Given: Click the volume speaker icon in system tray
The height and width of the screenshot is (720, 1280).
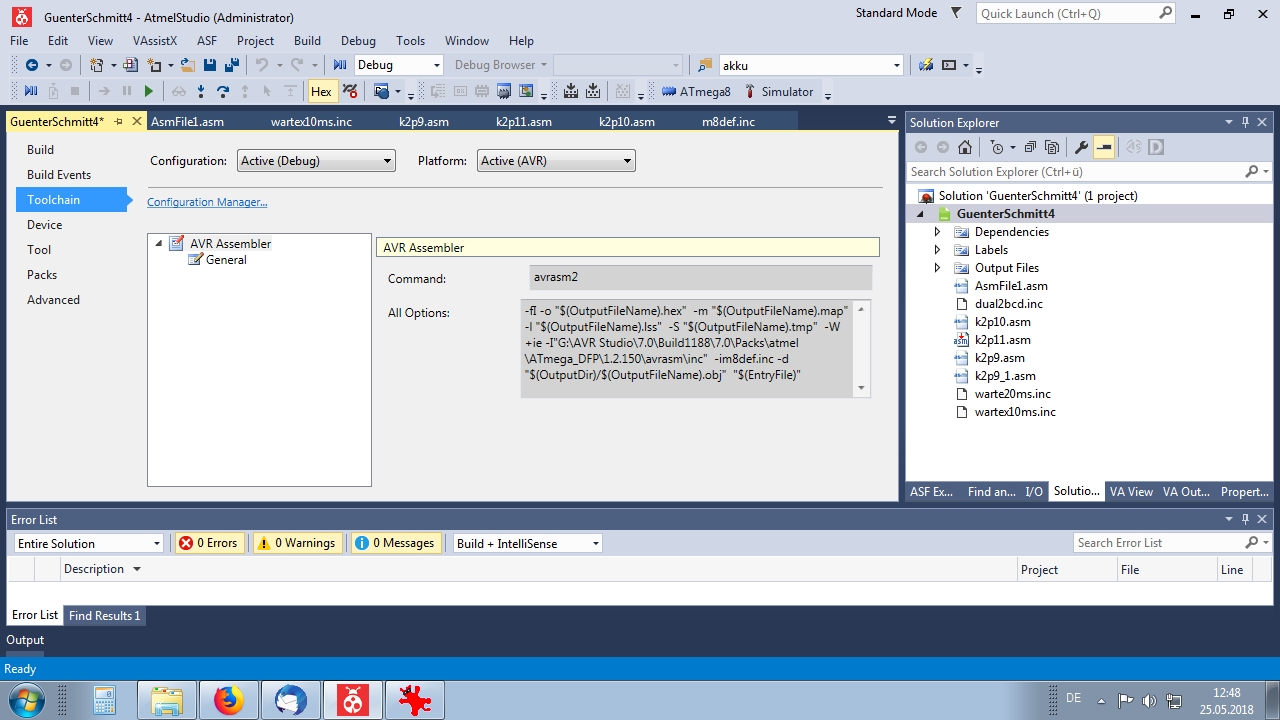Looking at the screenshot, I should (x=1149, y=701).
